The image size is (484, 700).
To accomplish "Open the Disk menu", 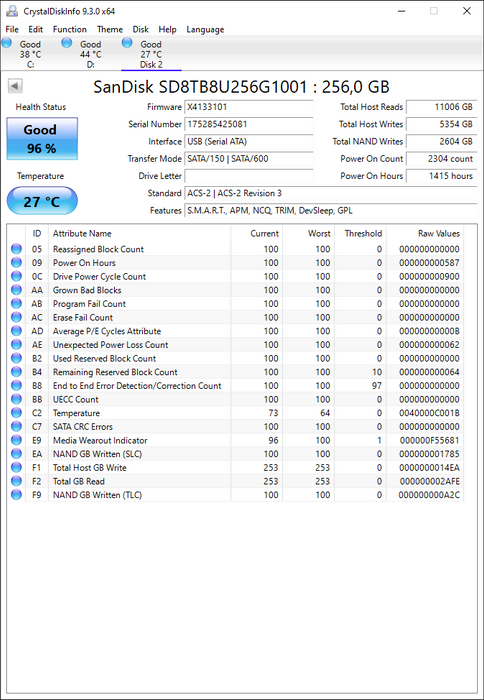I will (141, 29).
